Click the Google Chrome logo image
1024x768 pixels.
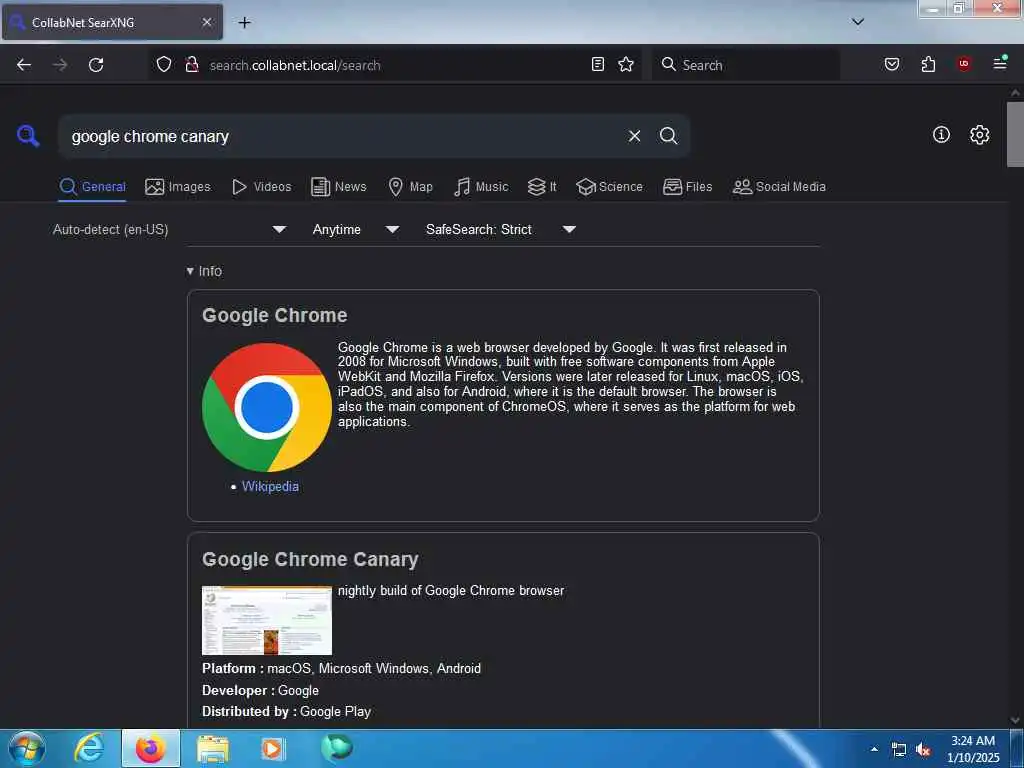pyautogui.click(x=266, y=407)
